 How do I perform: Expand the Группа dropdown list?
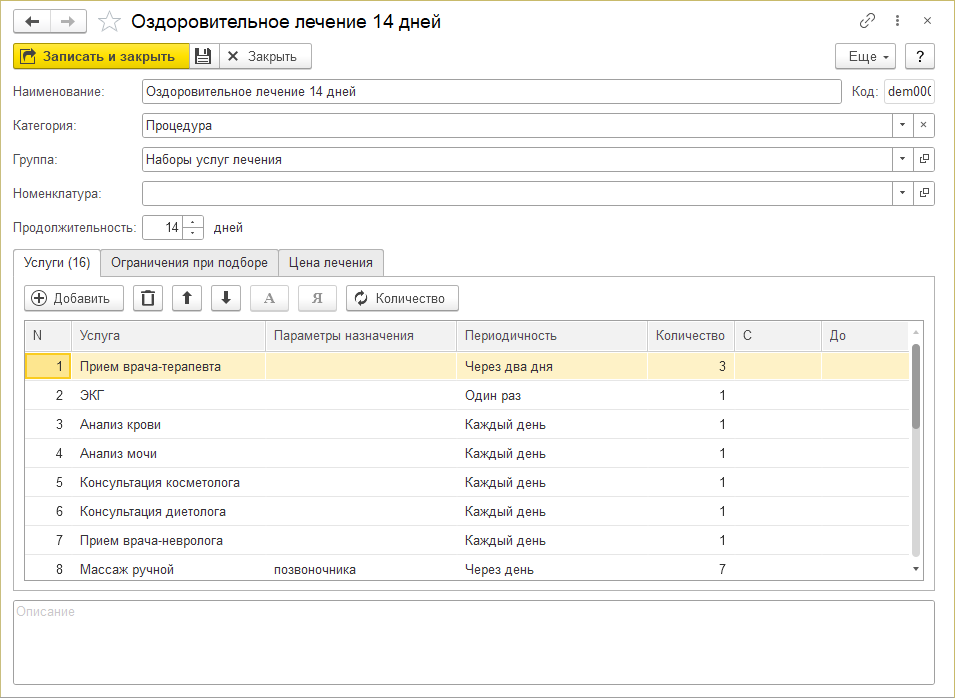point(902,159)
